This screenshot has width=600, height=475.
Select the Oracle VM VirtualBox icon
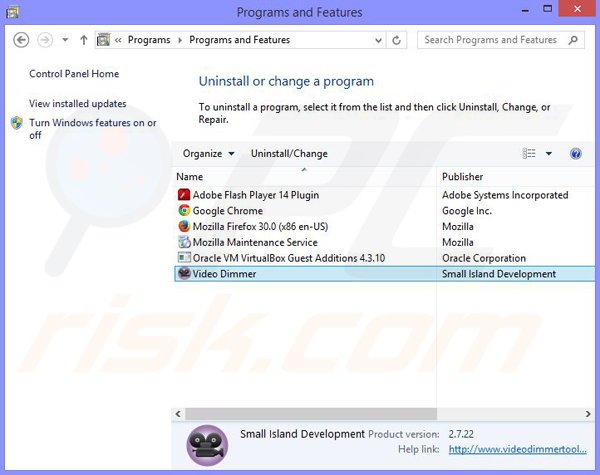click(184, 258)
